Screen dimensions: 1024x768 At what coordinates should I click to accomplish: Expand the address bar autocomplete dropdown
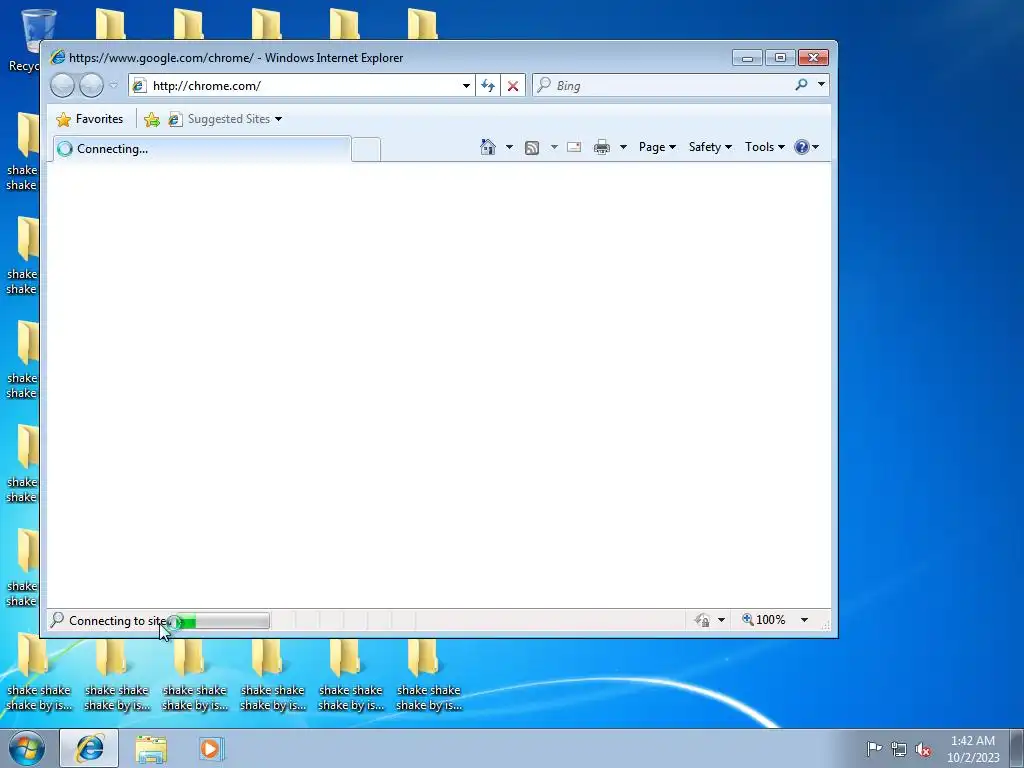pyautogui.click(x=466, y=86)
